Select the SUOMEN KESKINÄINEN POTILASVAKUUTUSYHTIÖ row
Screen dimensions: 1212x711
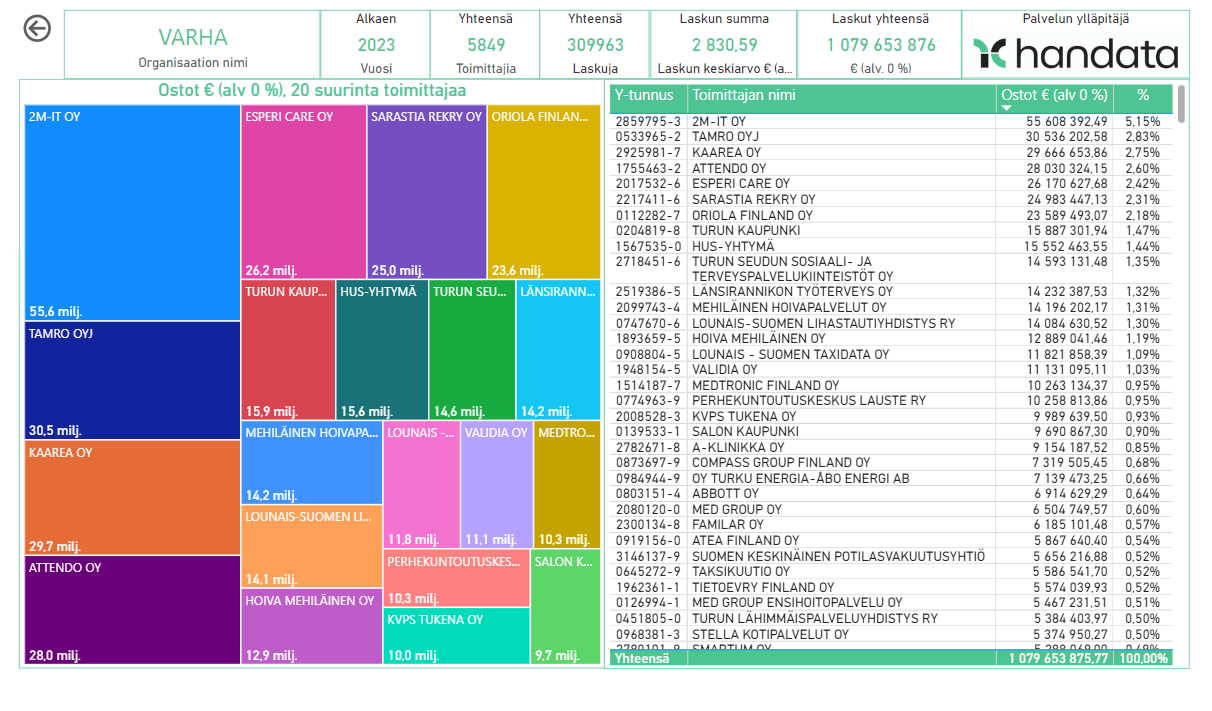tap(891, 556)
